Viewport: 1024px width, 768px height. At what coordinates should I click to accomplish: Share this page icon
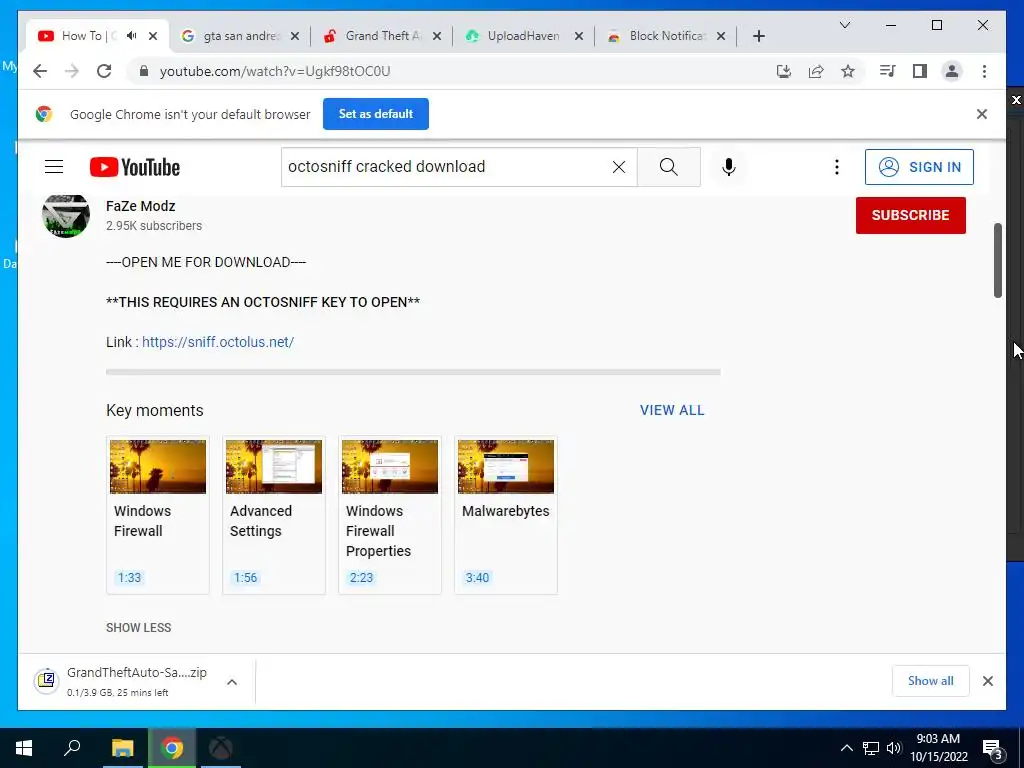click(816, 71)
